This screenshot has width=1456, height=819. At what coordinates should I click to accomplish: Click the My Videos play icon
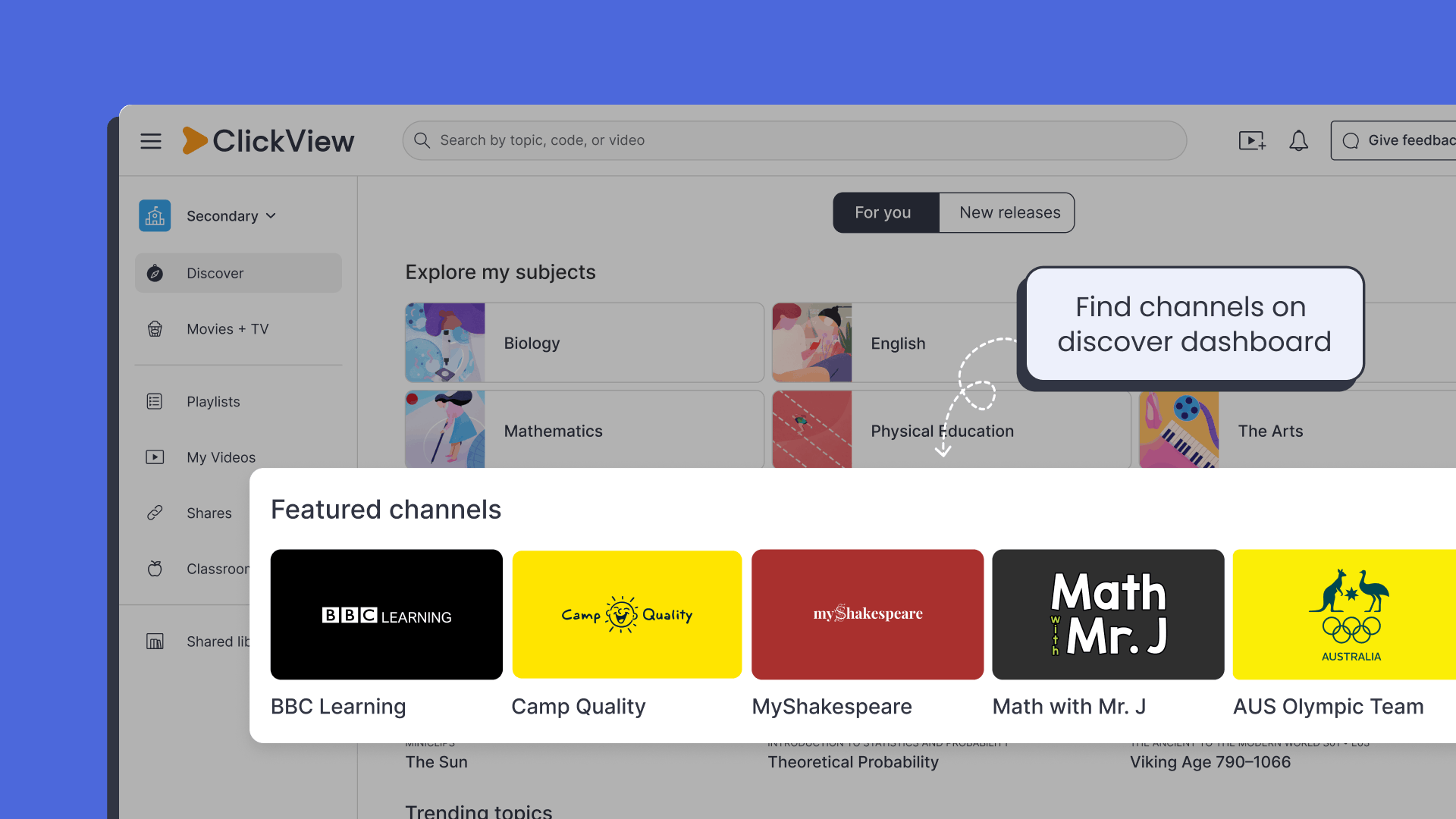(155, 457)
